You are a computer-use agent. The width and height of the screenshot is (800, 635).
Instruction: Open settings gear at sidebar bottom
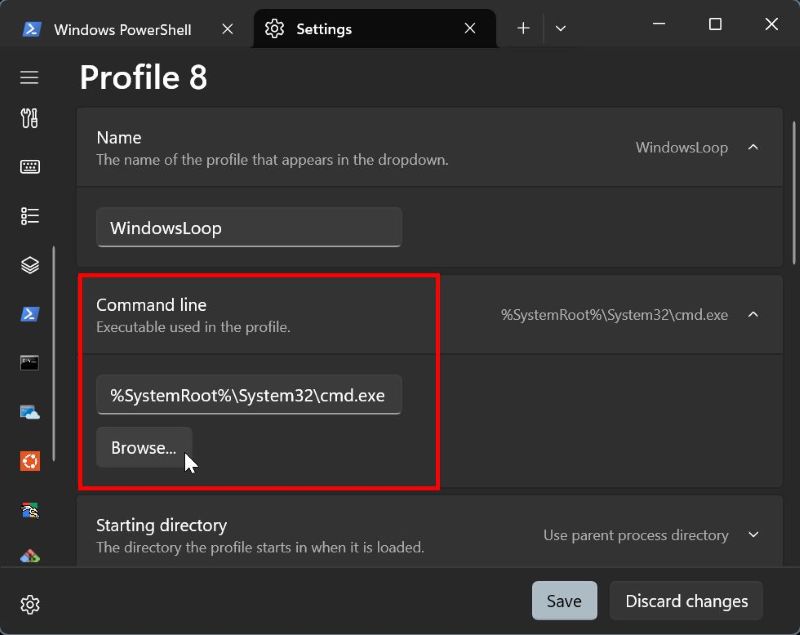click(29, 604)
